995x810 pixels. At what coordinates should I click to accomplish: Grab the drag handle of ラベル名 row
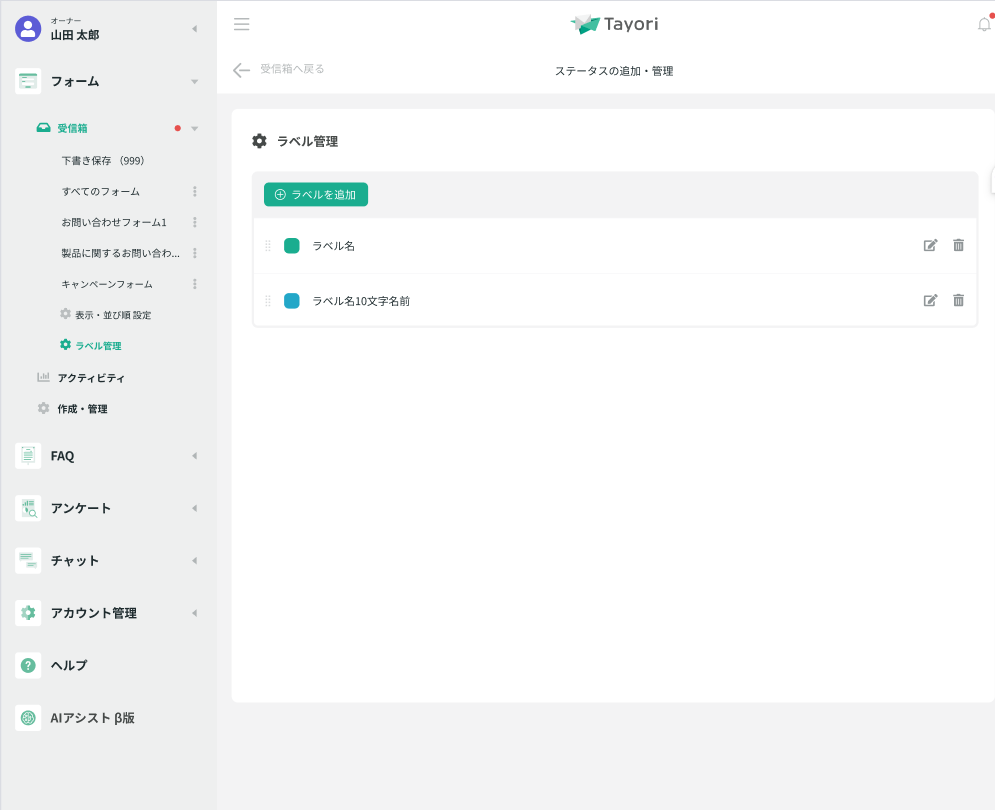pyautogui.click(x=268, y=246)
